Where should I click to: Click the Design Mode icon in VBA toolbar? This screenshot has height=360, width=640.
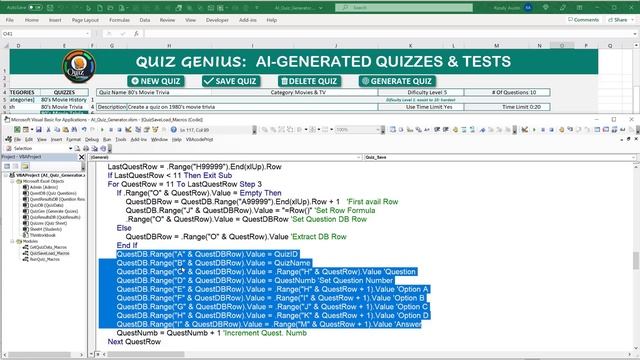(x=128, y=129)
